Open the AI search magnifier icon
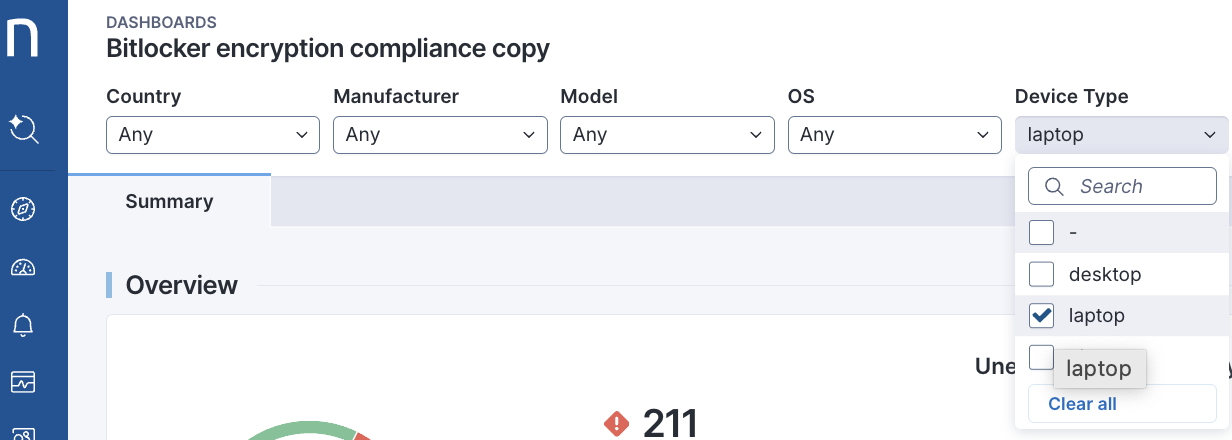 (x=23, y=129)
